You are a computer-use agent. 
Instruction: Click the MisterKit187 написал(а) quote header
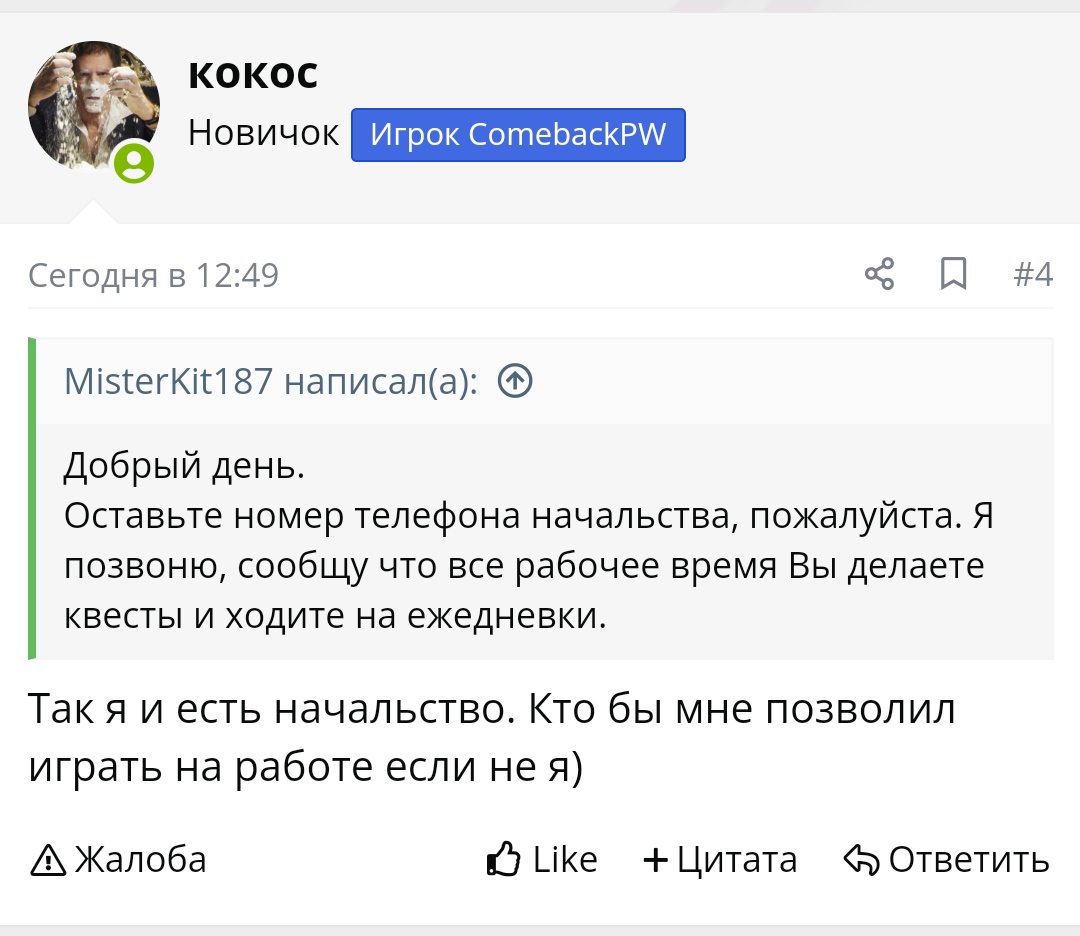click(270, 381)
